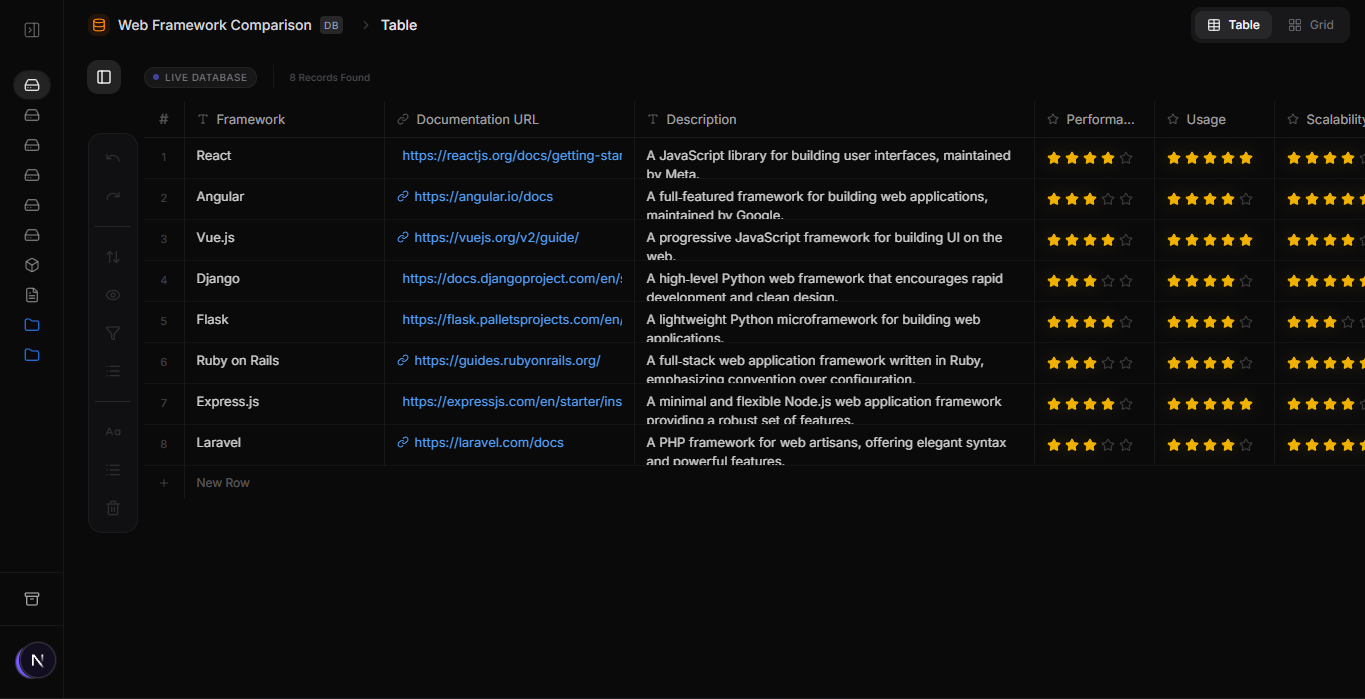Screen dimensions: 1365x699
Task: Select the filter funnel icon
Action: [x=113, y=332]
